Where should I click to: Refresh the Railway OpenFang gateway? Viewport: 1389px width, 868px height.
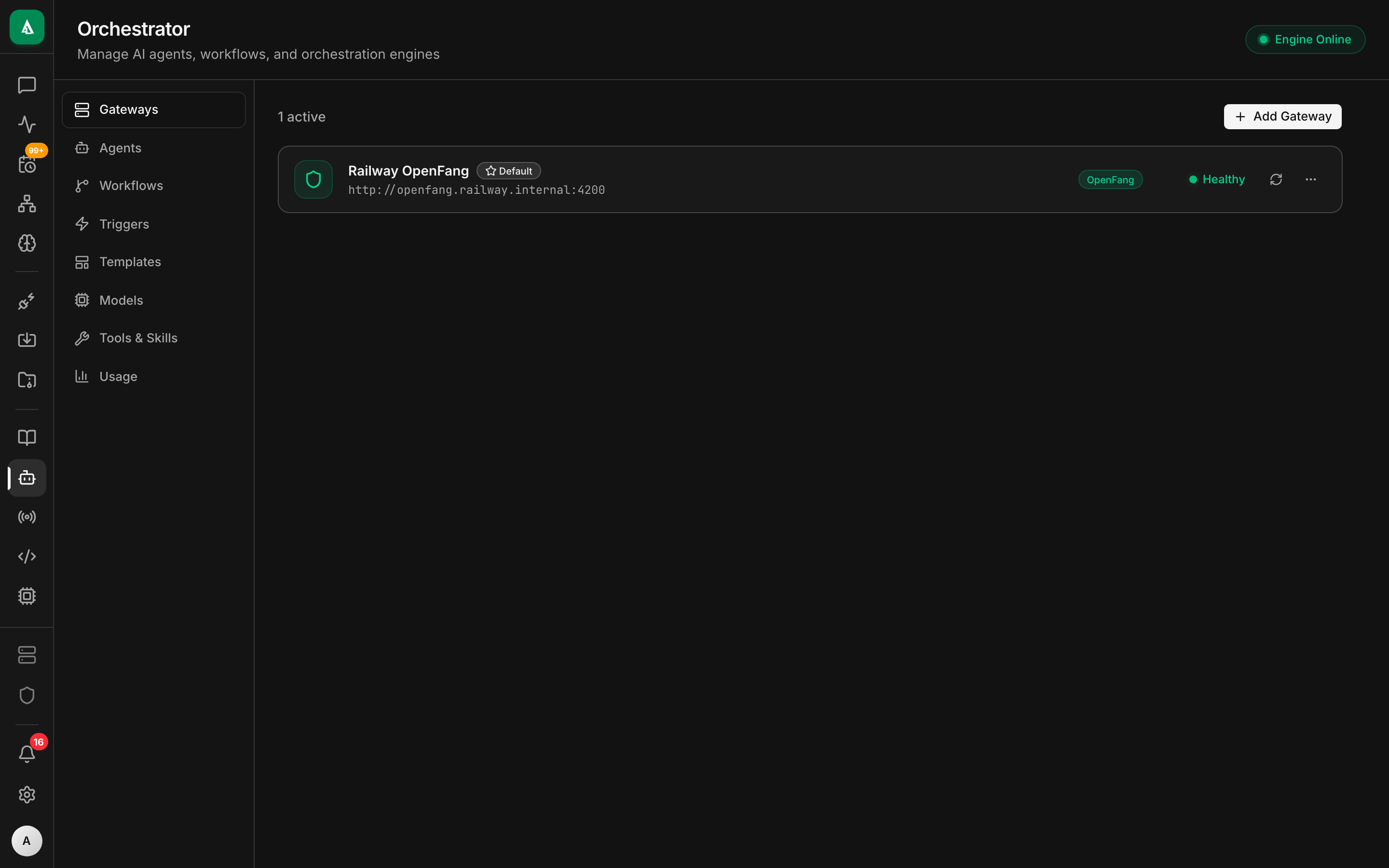pyautogui.click(x=1276, y=179)
